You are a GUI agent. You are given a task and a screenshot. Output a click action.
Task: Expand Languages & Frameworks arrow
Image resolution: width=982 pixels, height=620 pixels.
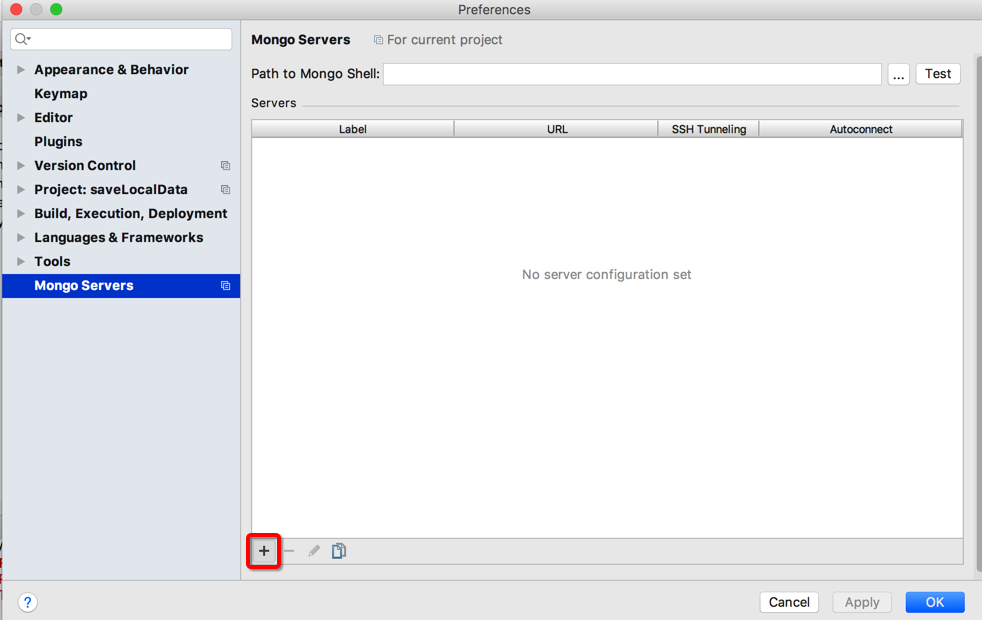[21, 237]
